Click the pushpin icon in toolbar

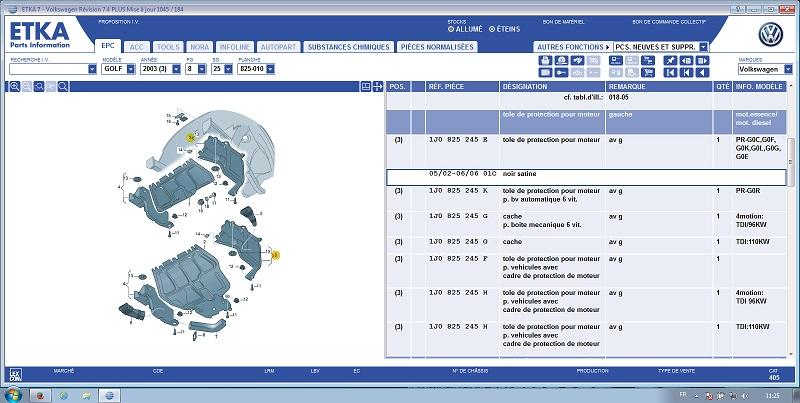click(x=670, y=60)
